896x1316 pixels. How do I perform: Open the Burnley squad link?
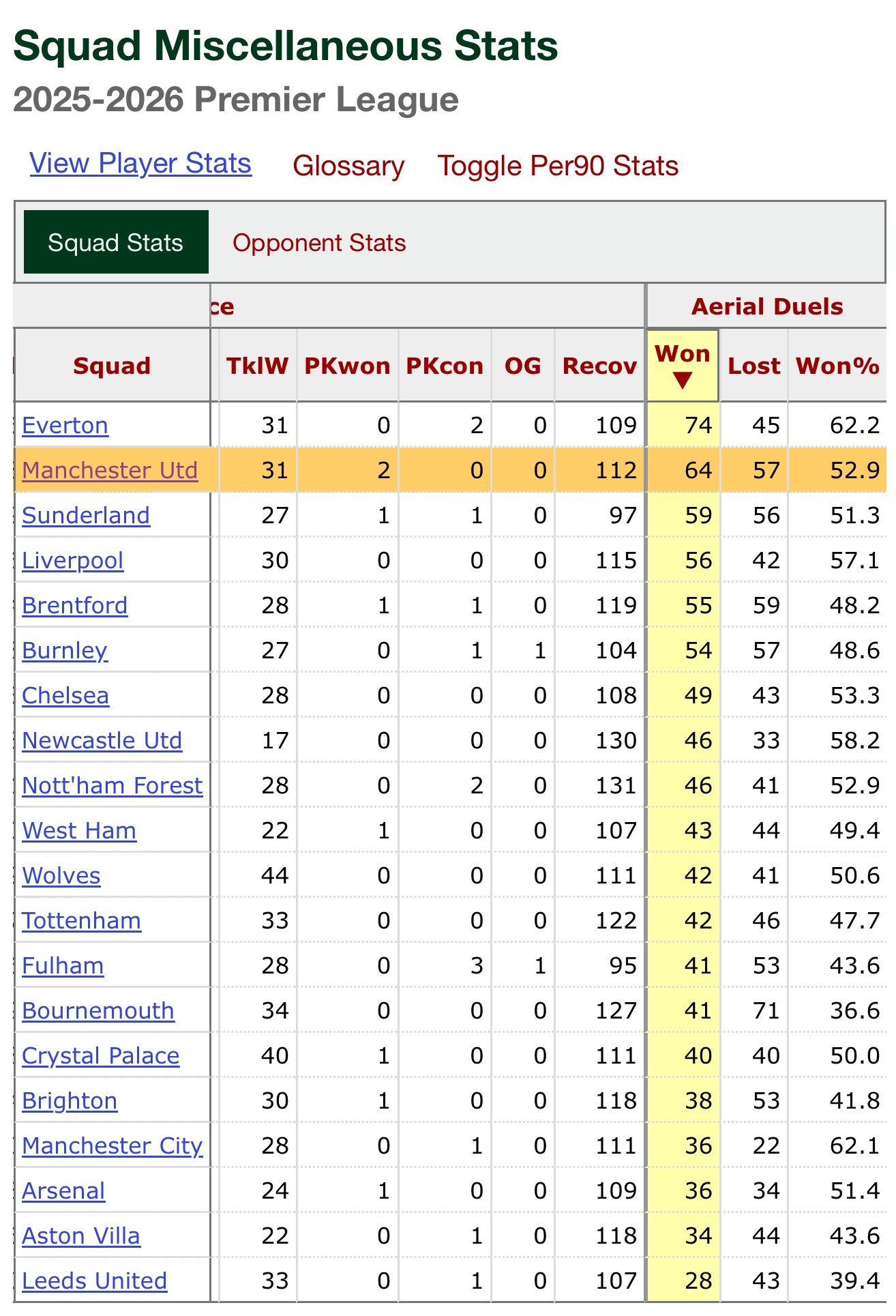click(x=65, y=650)
